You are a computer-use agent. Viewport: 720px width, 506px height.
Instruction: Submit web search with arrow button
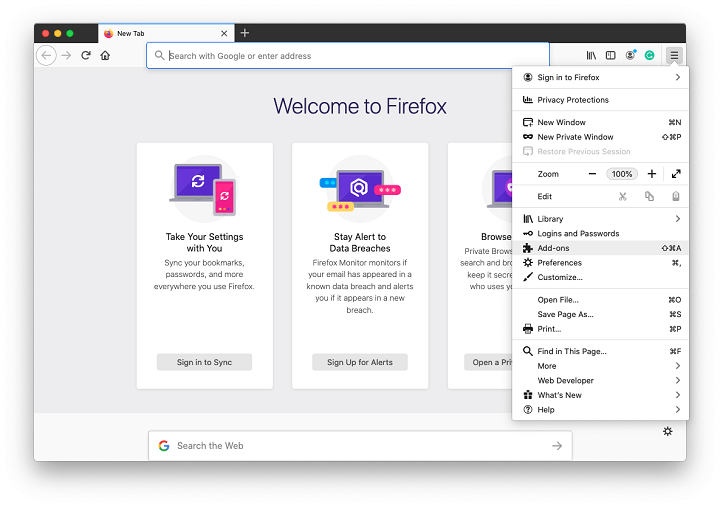[557, 446]
